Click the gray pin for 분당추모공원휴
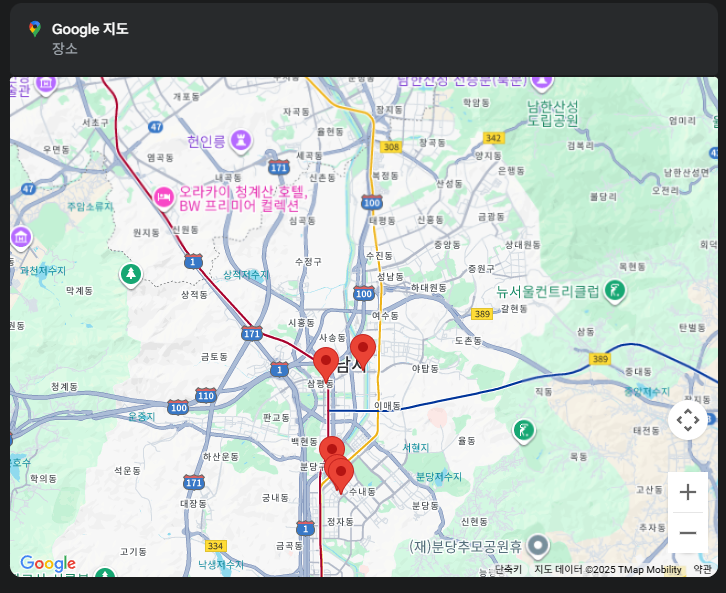 (x=538, y=546)
